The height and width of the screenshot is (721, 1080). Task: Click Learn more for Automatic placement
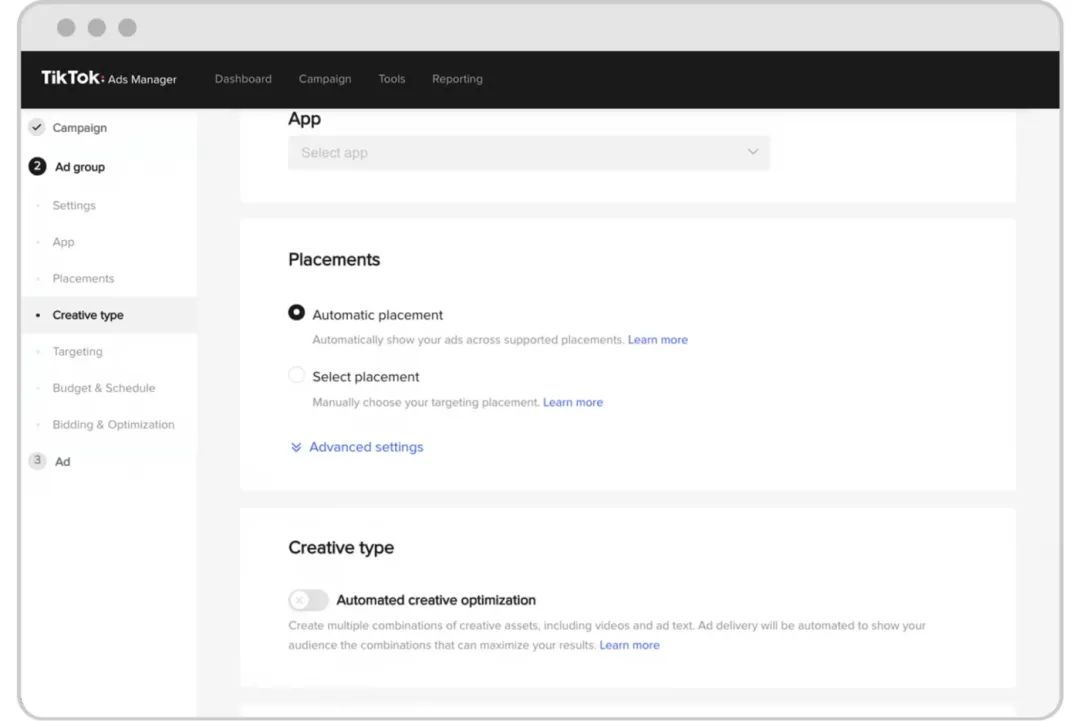click(x=657, y=340)
